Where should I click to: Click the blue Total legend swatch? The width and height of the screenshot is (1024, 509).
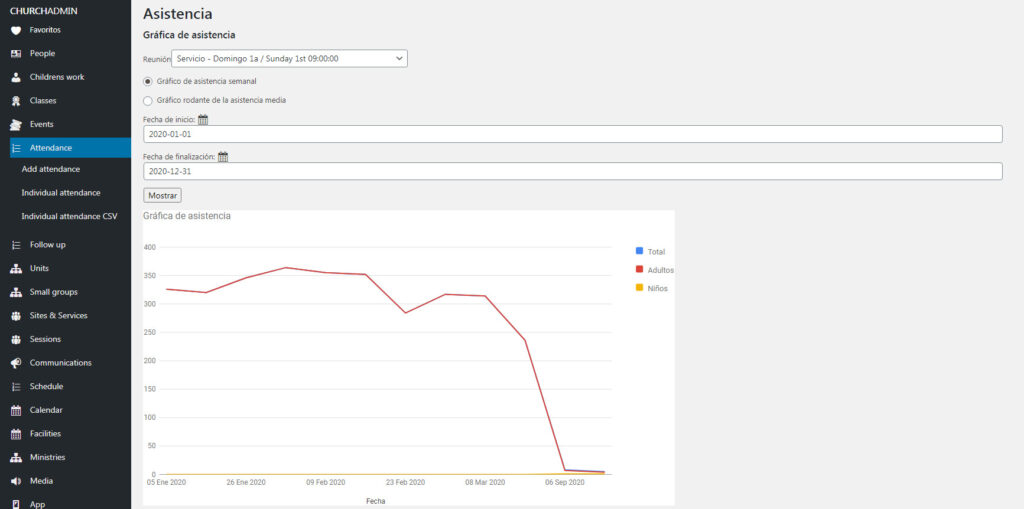[x=639, y=251]
